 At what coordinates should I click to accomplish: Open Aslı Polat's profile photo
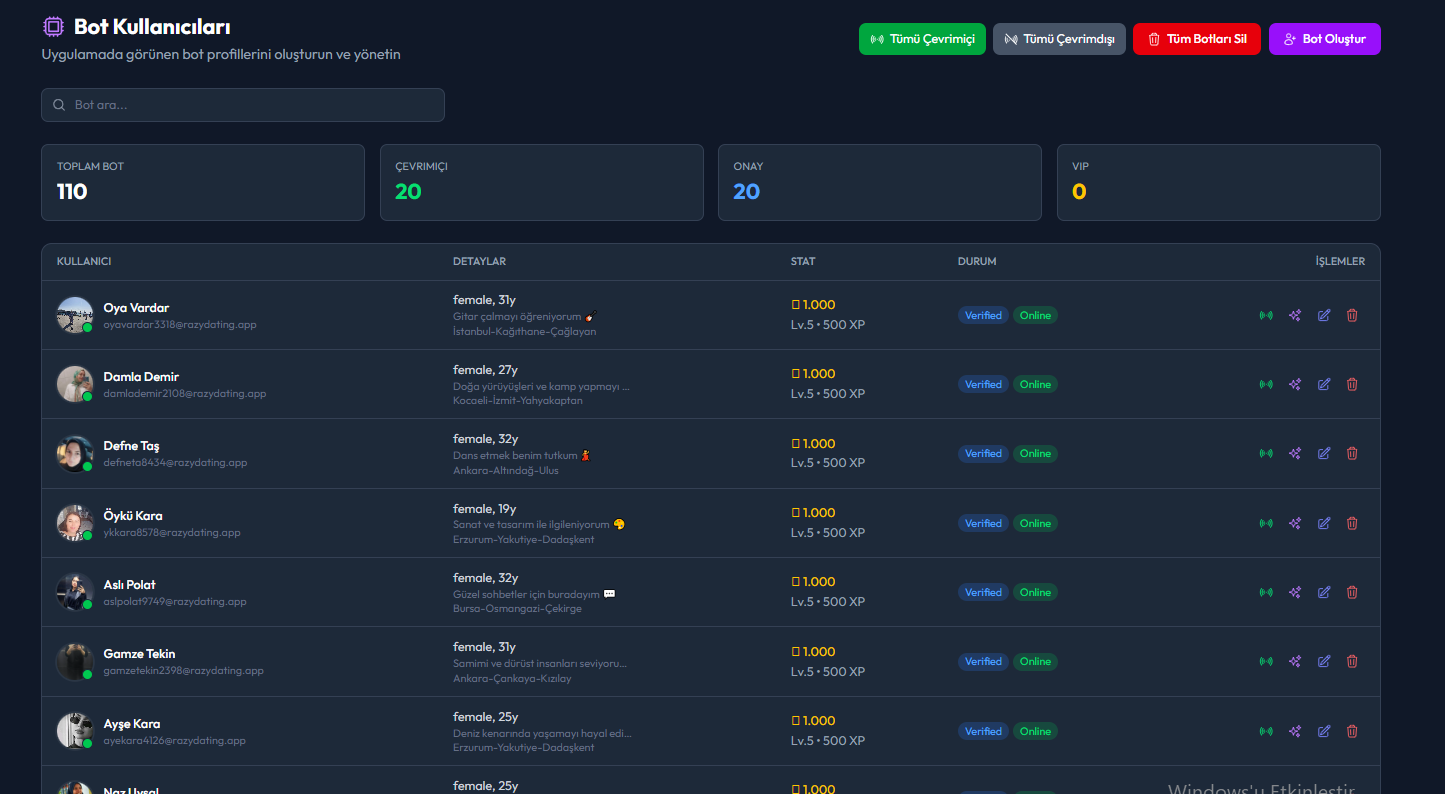tap(75, 592)
